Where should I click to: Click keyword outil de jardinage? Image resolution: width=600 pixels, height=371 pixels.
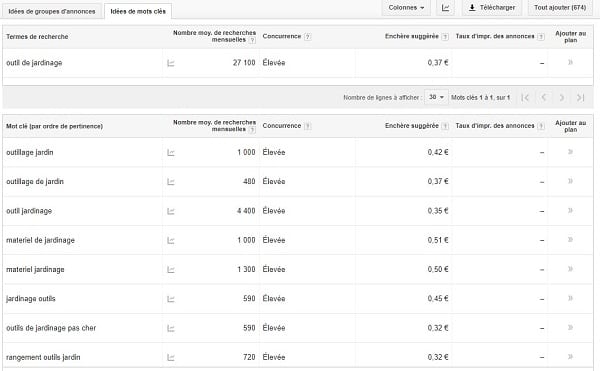pos(34,63)
